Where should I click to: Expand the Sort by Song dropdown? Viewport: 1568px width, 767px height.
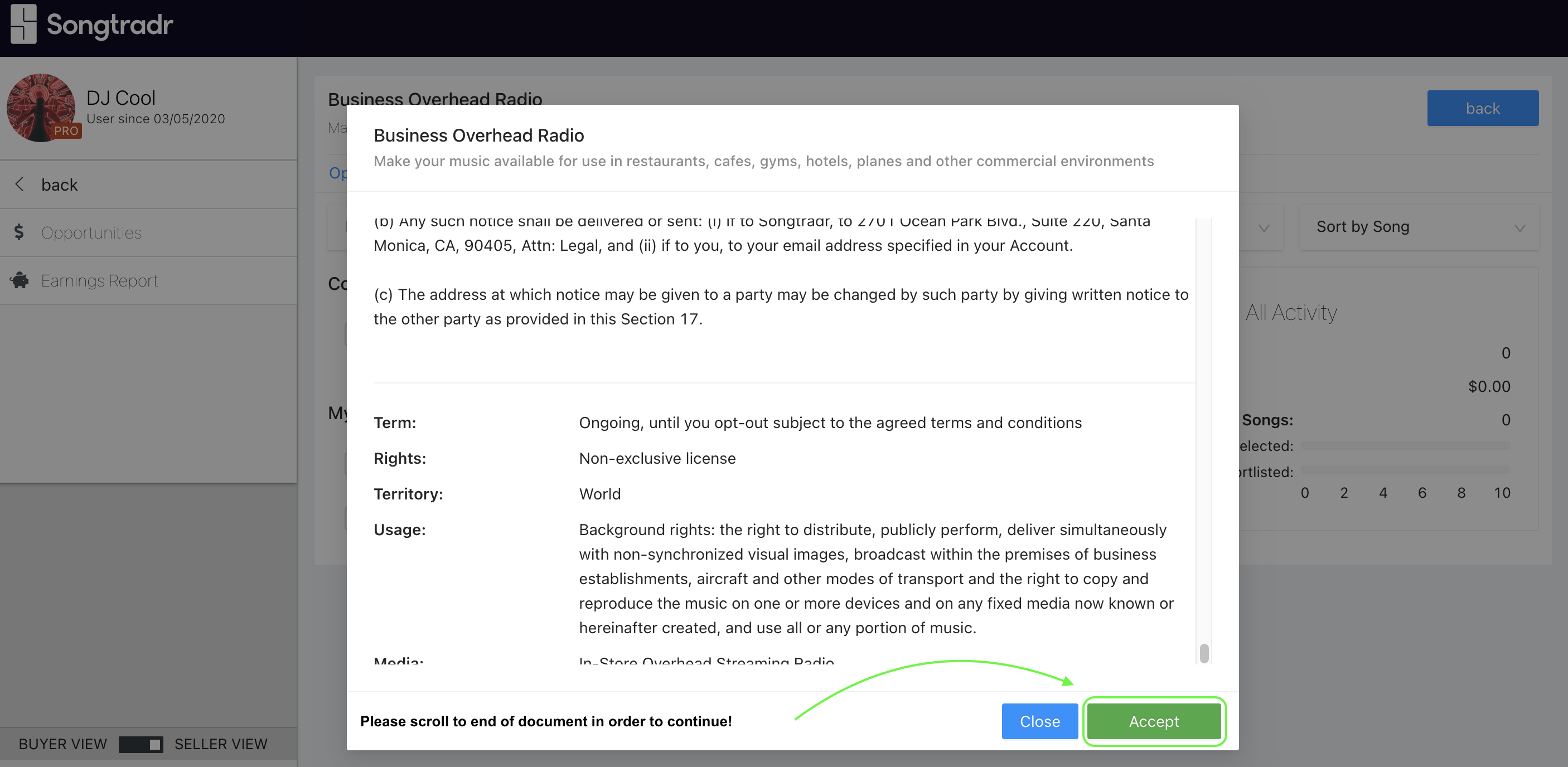click(x=1419, y=227)
